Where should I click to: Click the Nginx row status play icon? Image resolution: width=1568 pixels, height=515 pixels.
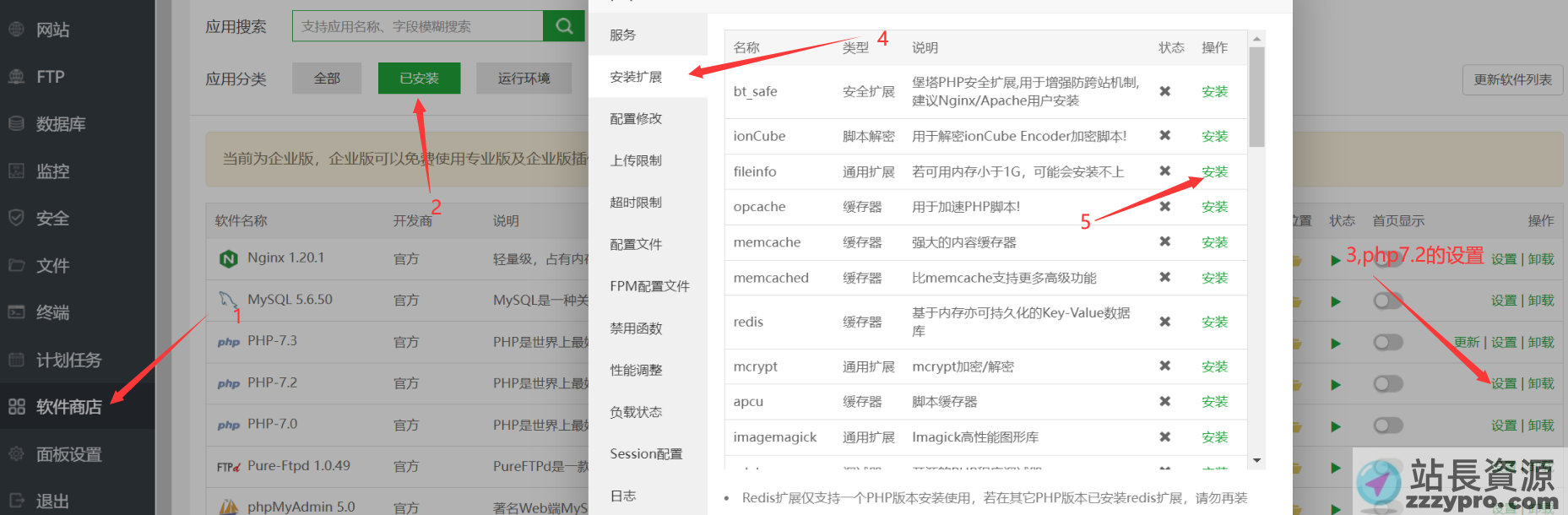click(x=1336, y=260)
